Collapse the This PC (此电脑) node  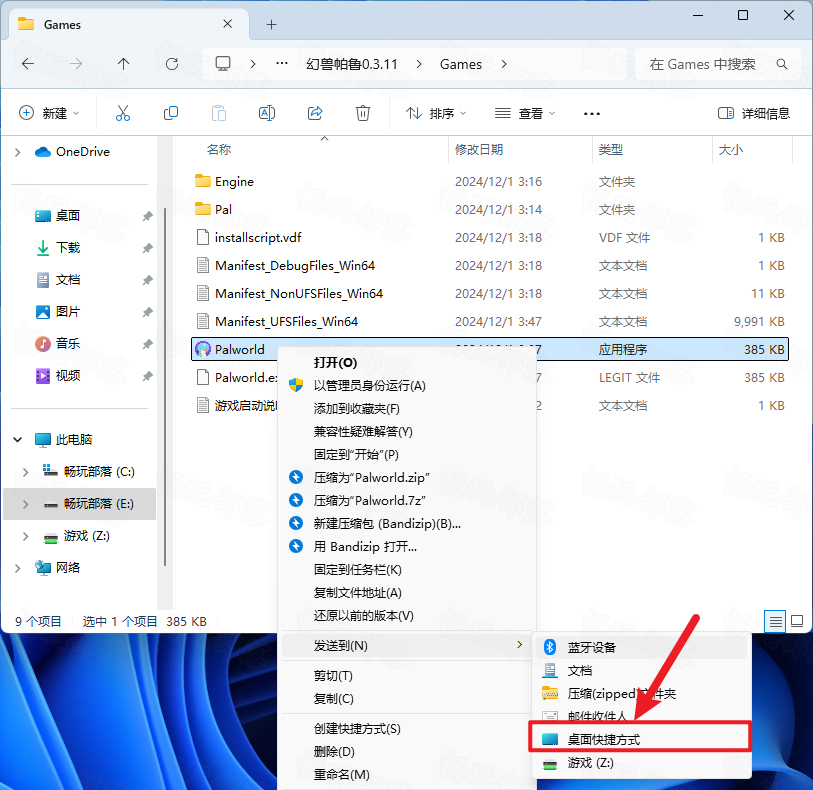tap(18, 440)
